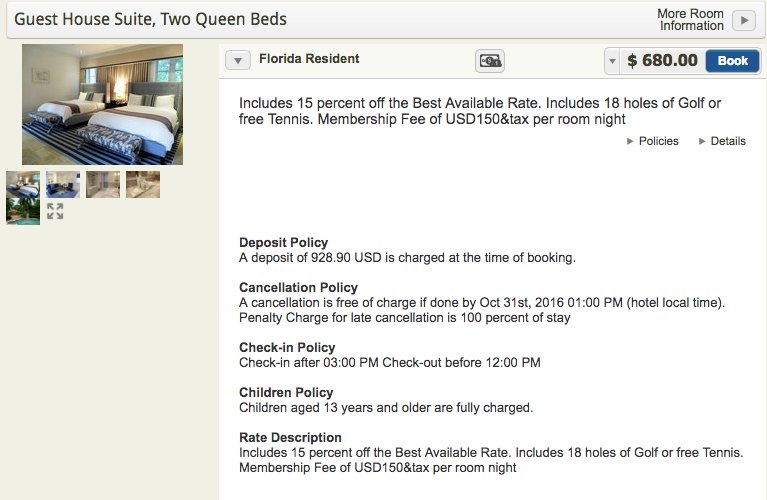767x500 pixels.
Task: Click the large bedroom main photo
Action: click(102, 104)
